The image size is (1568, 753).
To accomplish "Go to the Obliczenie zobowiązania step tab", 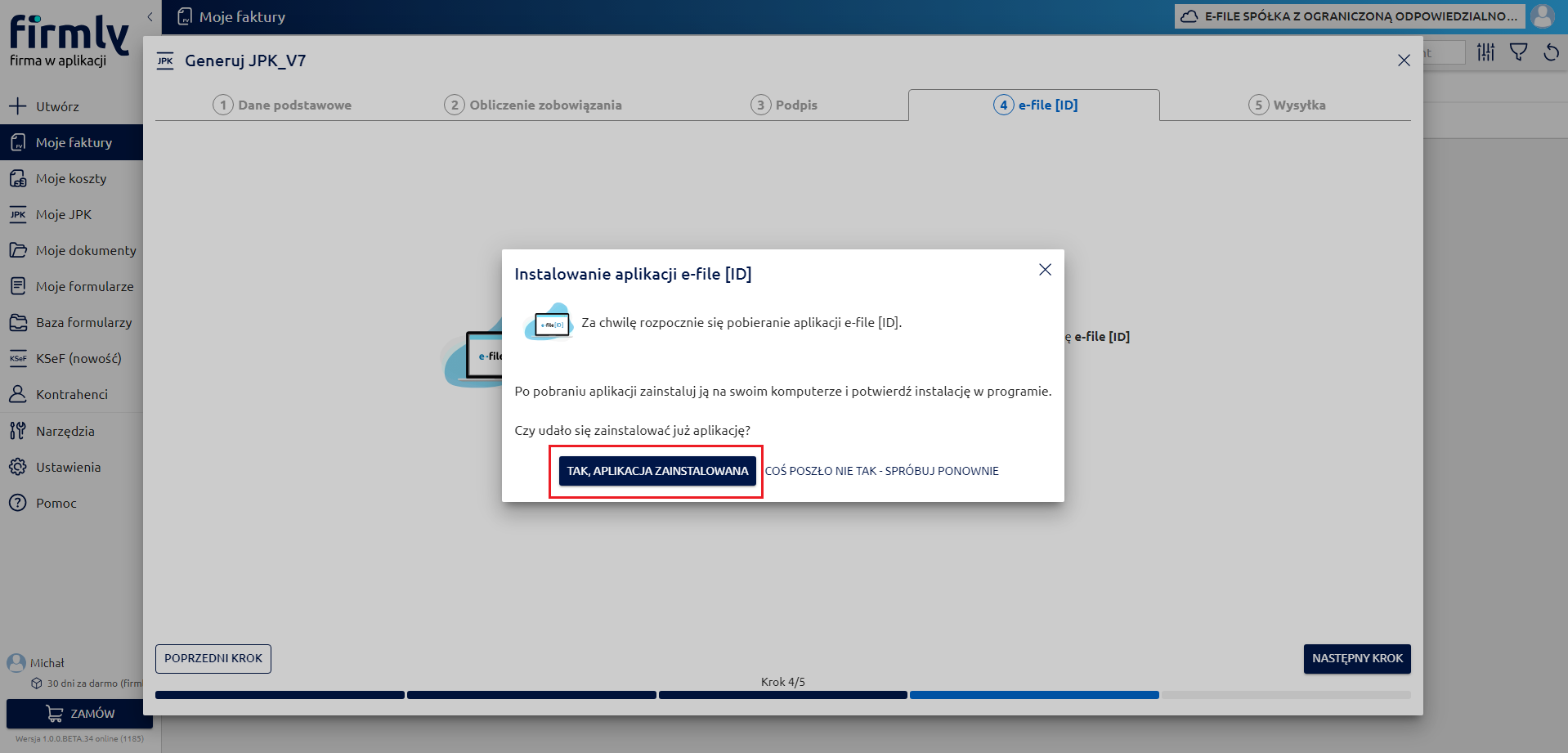I will pyautogui.click(x=533, y=105).
